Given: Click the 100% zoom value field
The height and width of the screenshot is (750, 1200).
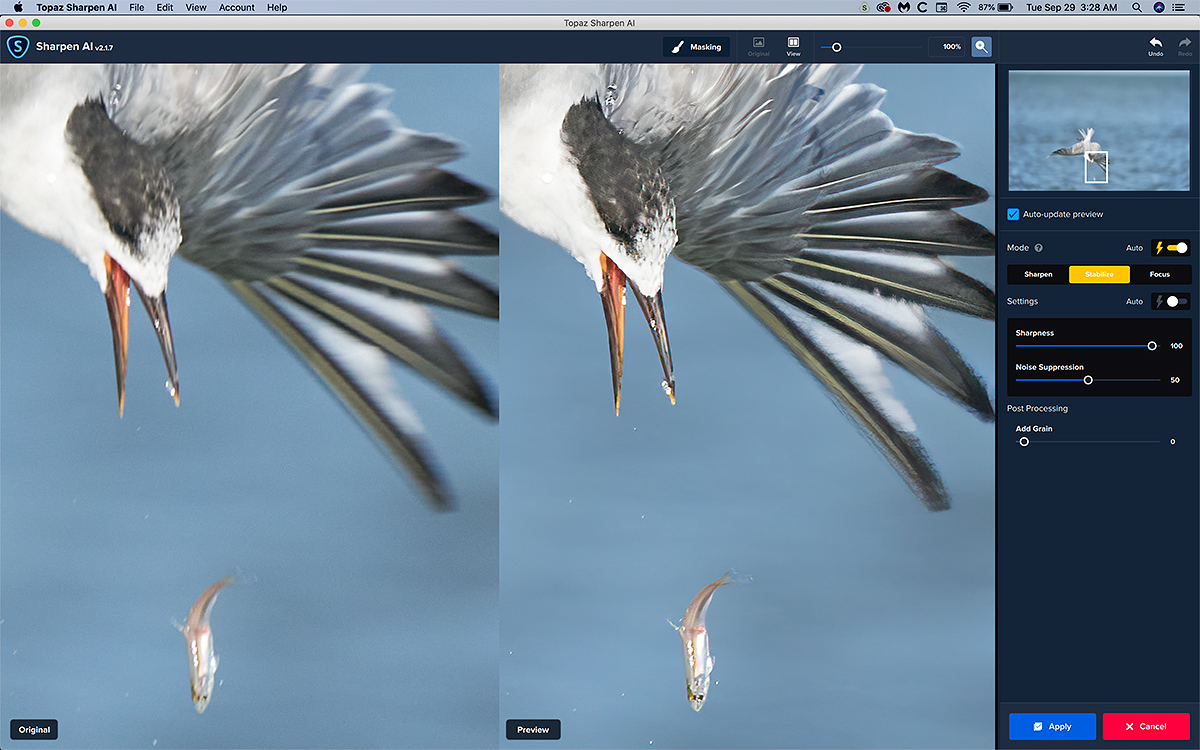Looking at the screenshot, I should coord(948,47).
